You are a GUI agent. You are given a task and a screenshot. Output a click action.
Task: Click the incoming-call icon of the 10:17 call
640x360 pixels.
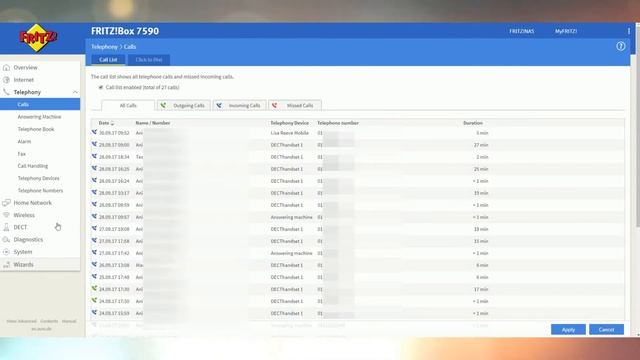coord(94,192)
